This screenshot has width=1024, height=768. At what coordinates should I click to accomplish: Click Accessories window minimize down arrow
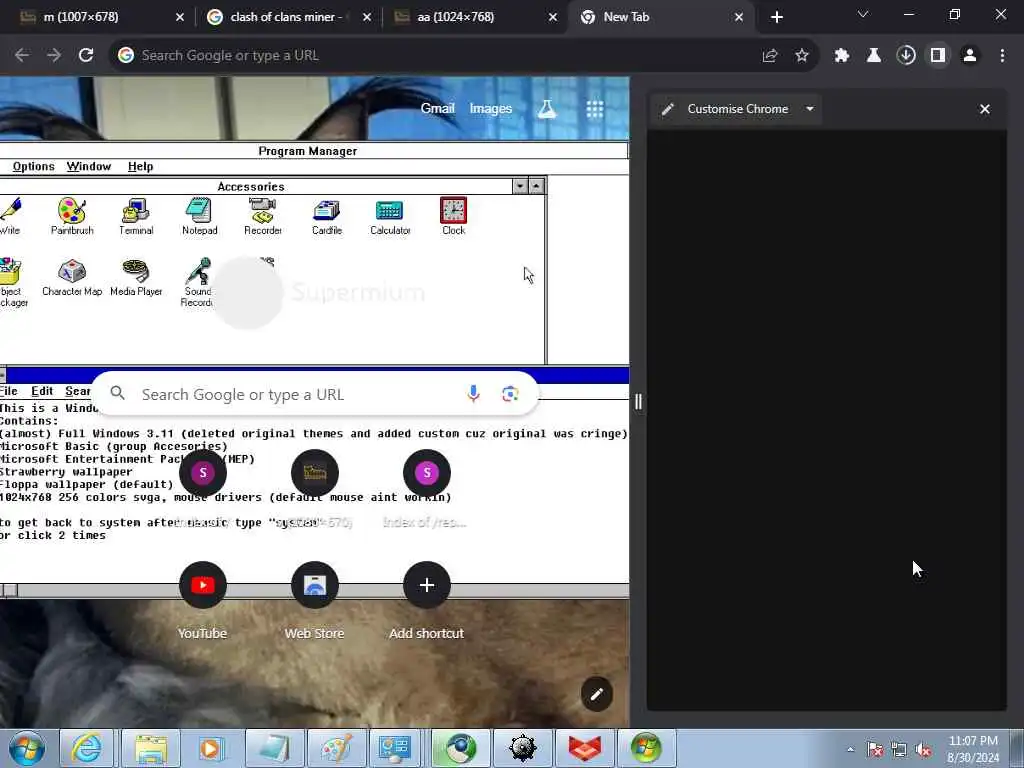tap(520, 186)
